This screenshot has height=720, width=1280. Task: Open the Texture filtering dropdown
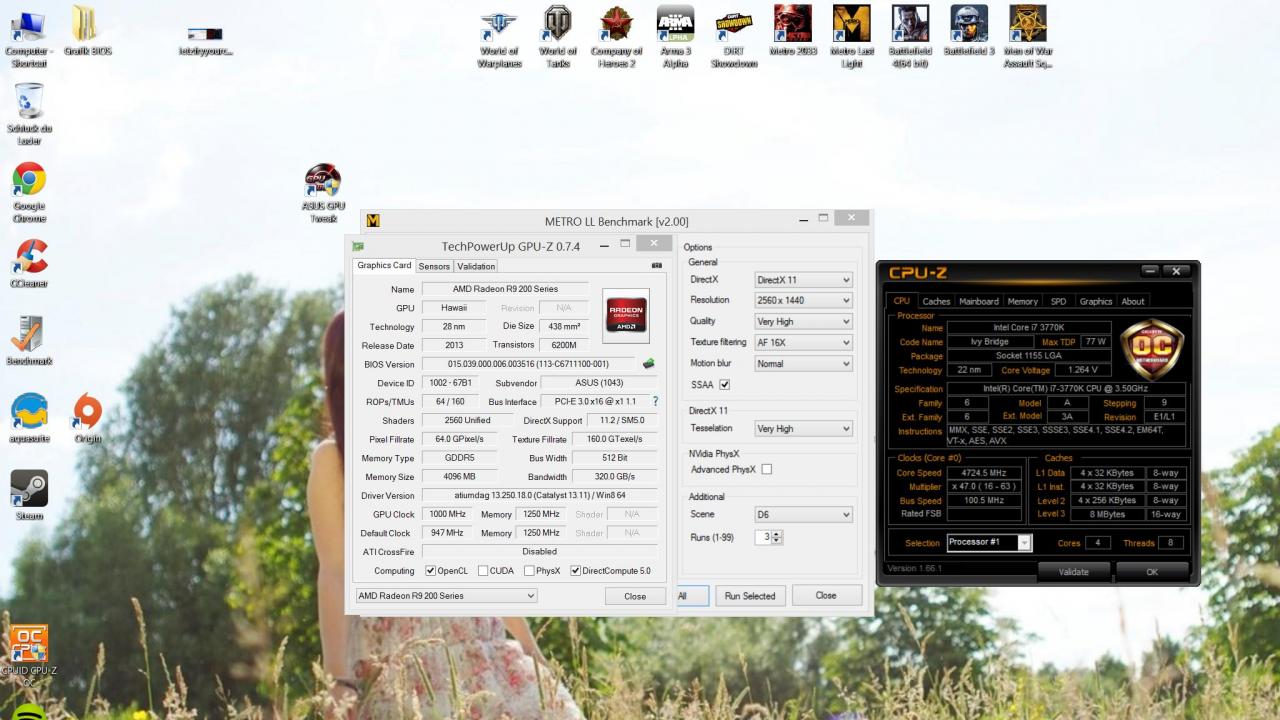803,342
